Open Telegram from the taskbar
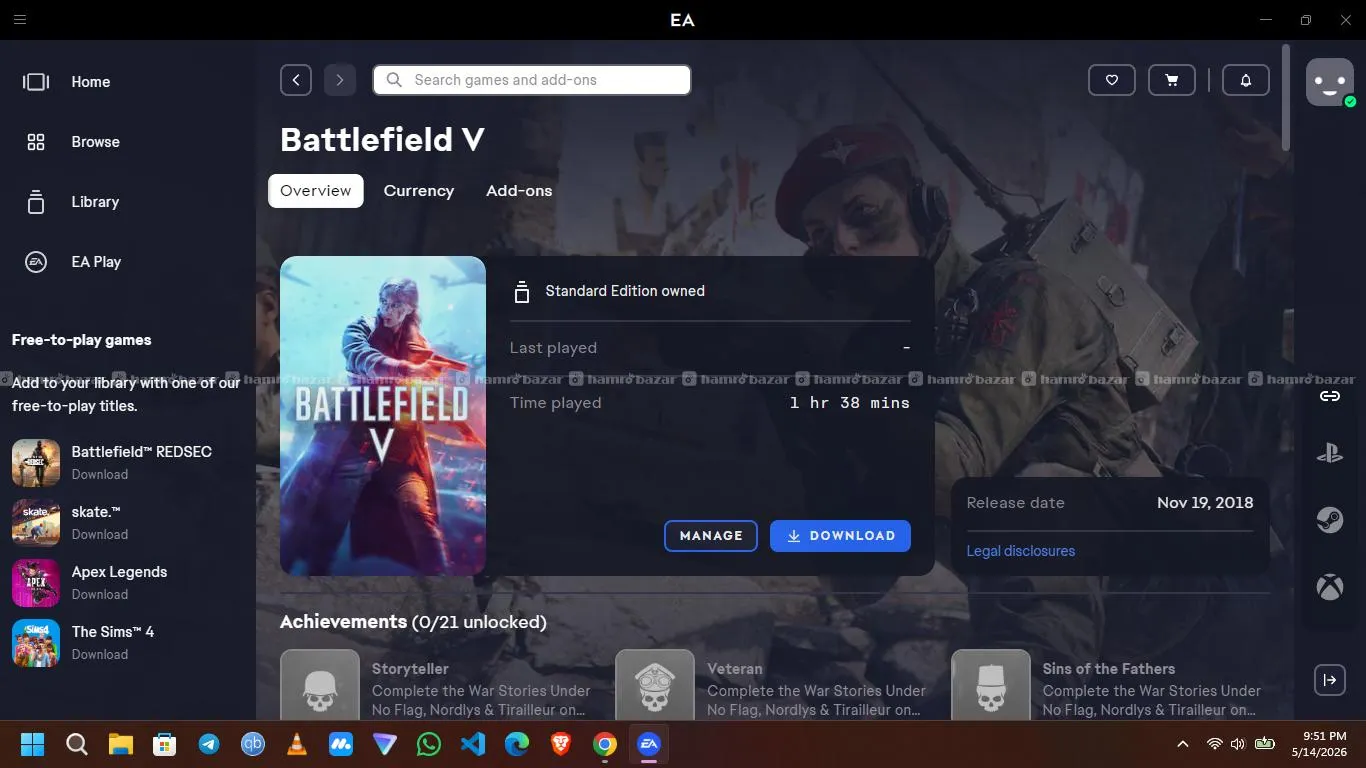Screen dimensions: 1366x768 pyautogui.click(x=209, y=744)
